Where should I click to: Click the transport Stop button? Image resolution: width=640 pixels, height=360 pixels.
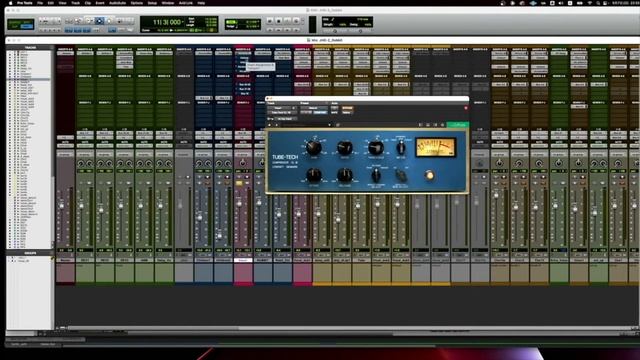[x=278, y=21]
